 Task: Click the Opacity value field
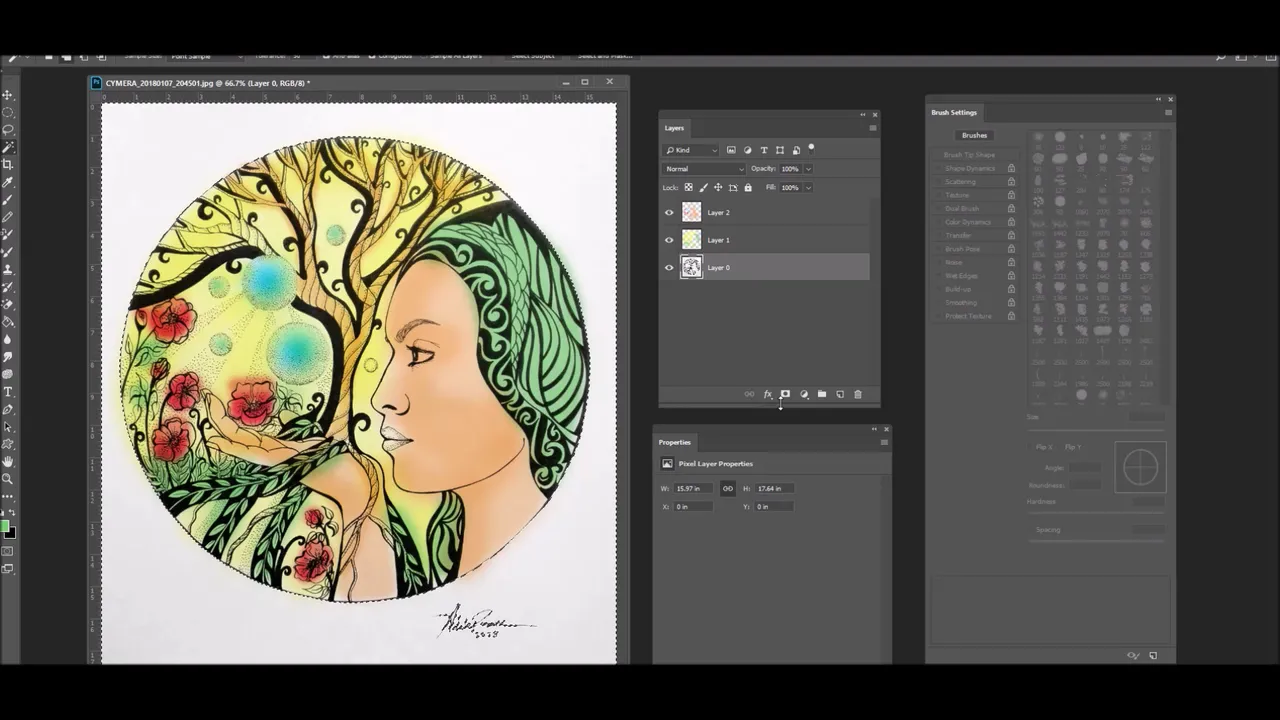coord(790,169)
